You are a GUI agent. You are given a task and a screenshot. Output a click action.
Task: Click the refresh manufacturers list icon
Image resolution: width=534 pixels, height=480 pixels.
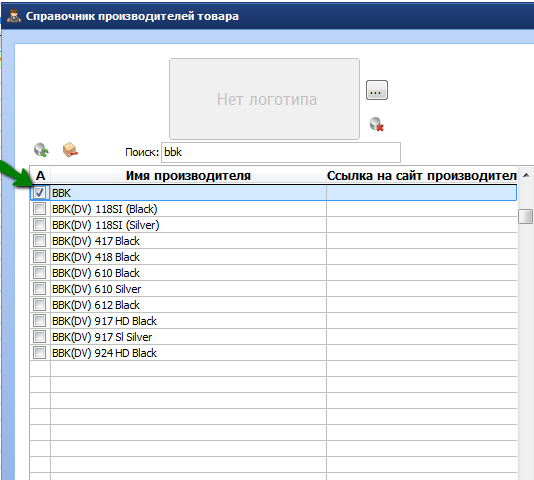tap(42, 150)
